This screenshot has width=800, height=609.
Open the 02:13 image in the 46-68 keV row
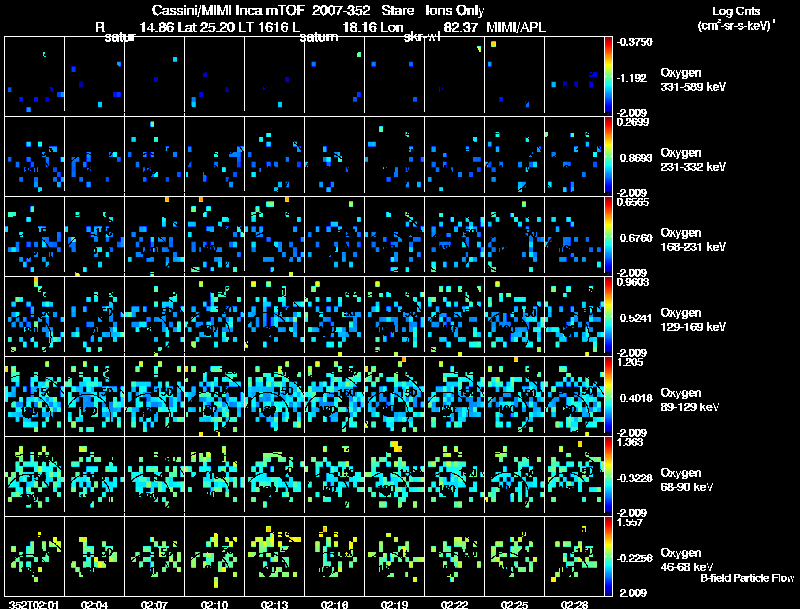275,556
